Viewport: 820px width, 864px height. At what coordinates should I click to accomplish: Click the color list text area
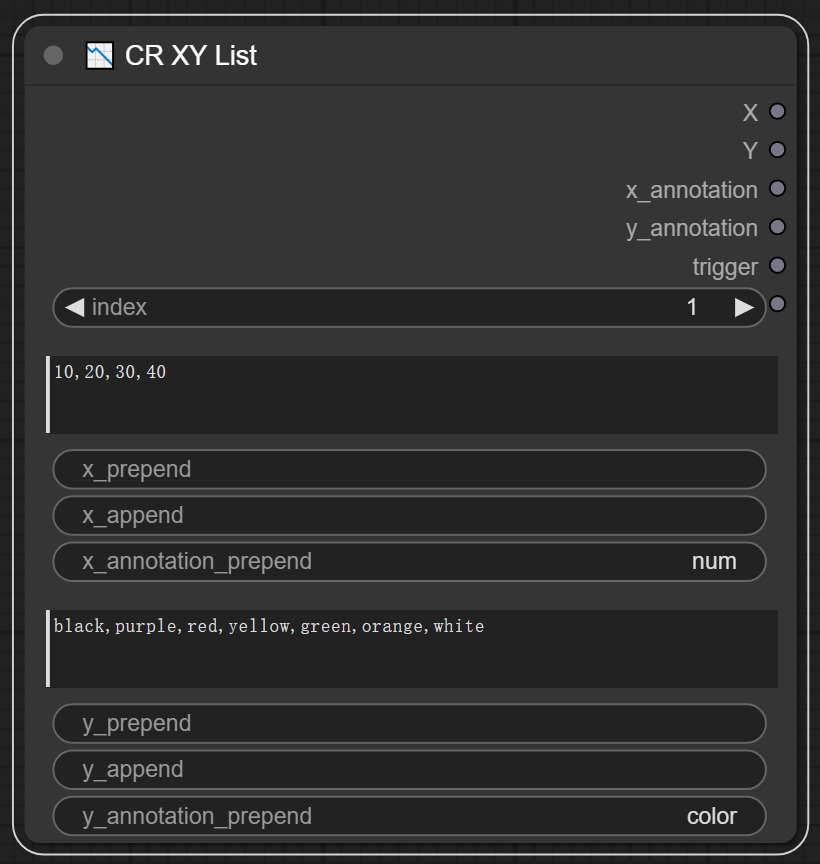click(412, 649)
